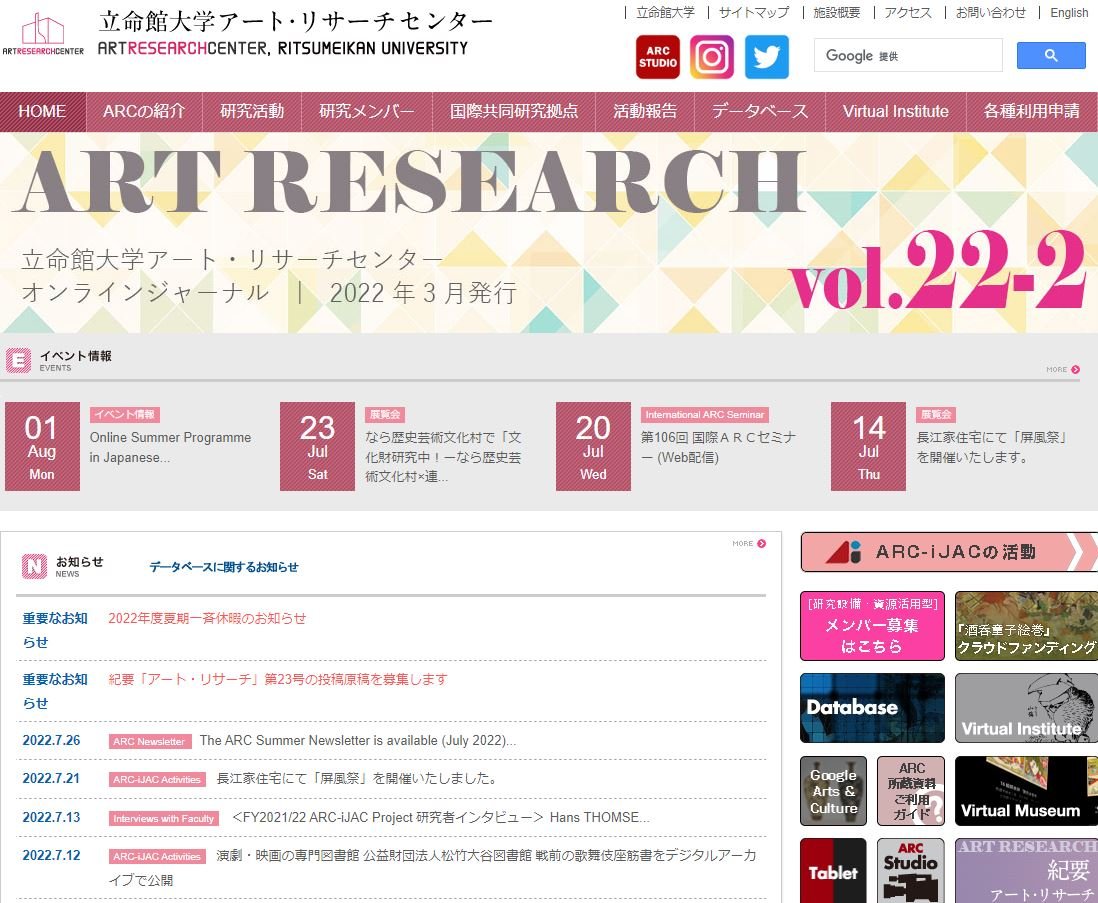This screenshot has width=1098, height=903.
Task: Open the ARC Studio red icon
Action: pos(657,57)
